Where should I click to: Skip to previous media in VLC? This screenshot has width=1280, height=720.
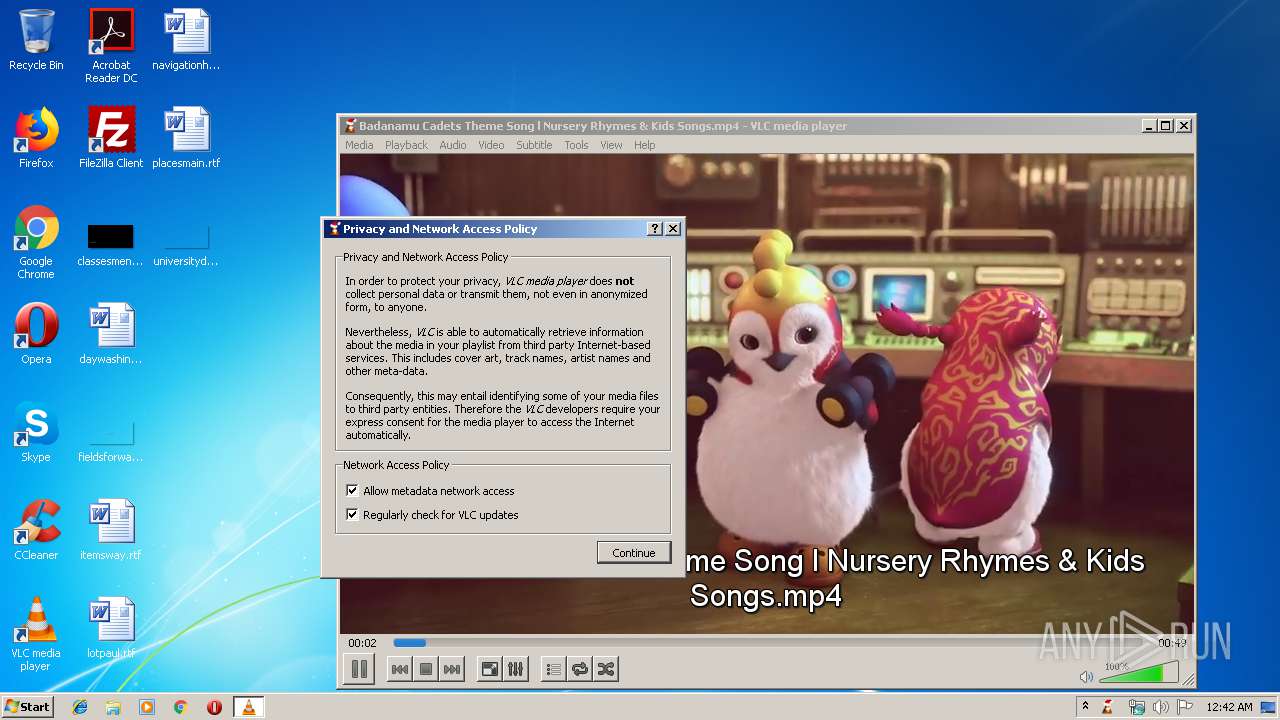(x=400, y=669)
